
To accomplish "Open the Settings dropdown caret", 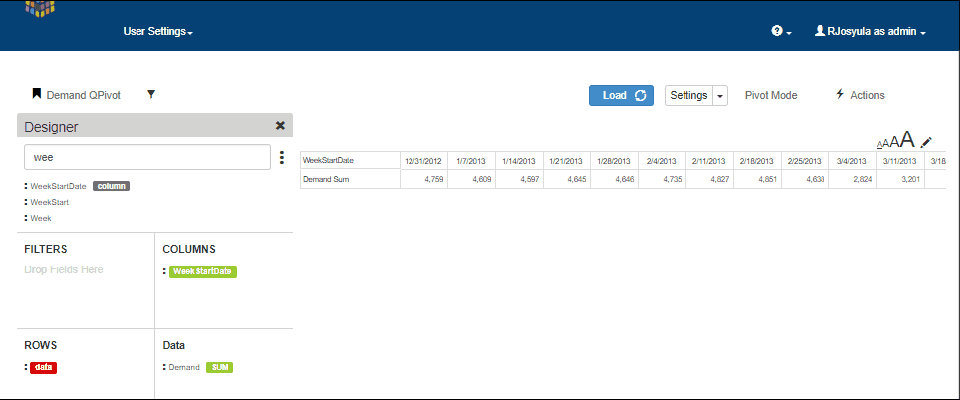I will pos(720,96).
